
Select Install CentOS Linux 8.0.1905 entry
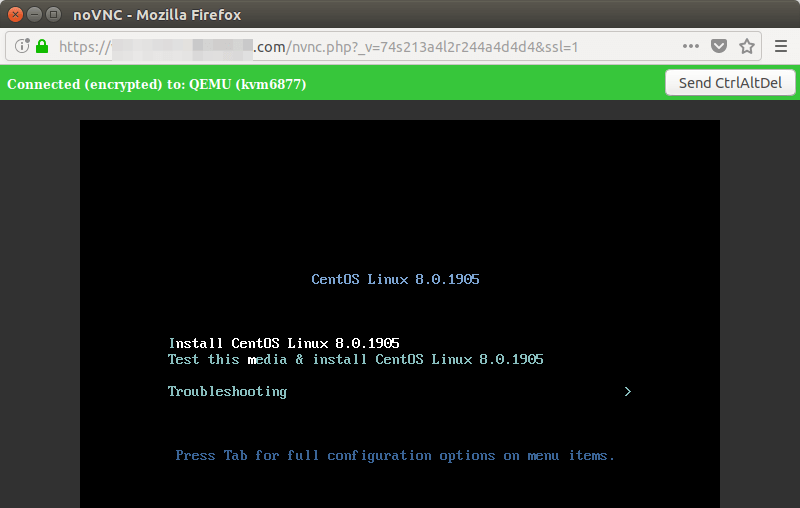click(x=284, y=343)
